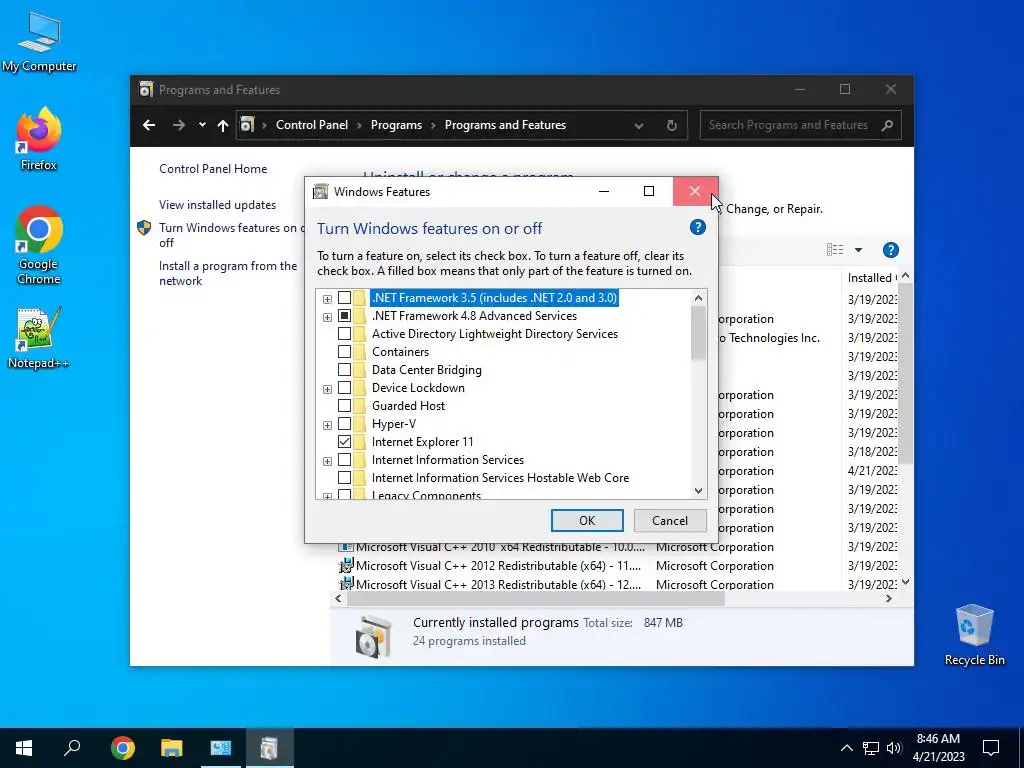
Task: Open Programs and Features help icon
Action: pos(890,249)
